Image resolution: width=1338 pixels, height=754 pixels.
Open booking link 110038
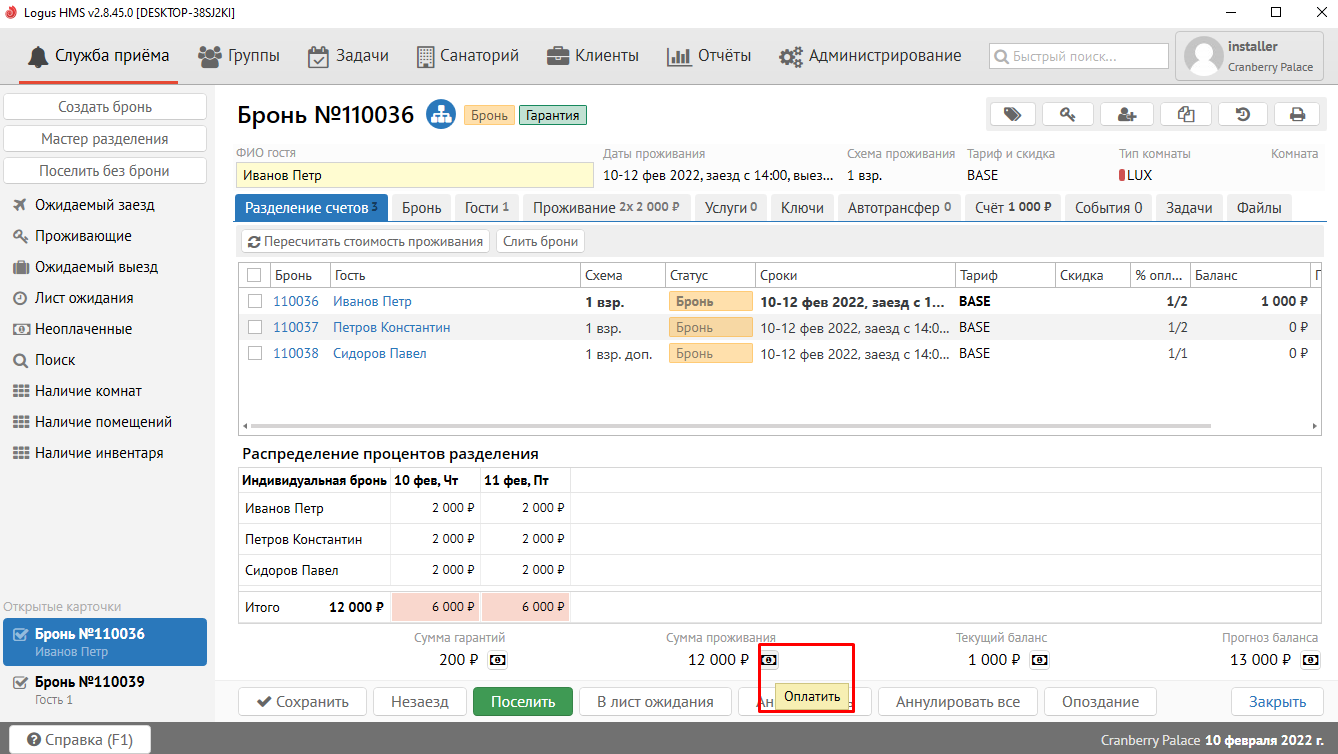pyautogui.click(x=295, y=353)
